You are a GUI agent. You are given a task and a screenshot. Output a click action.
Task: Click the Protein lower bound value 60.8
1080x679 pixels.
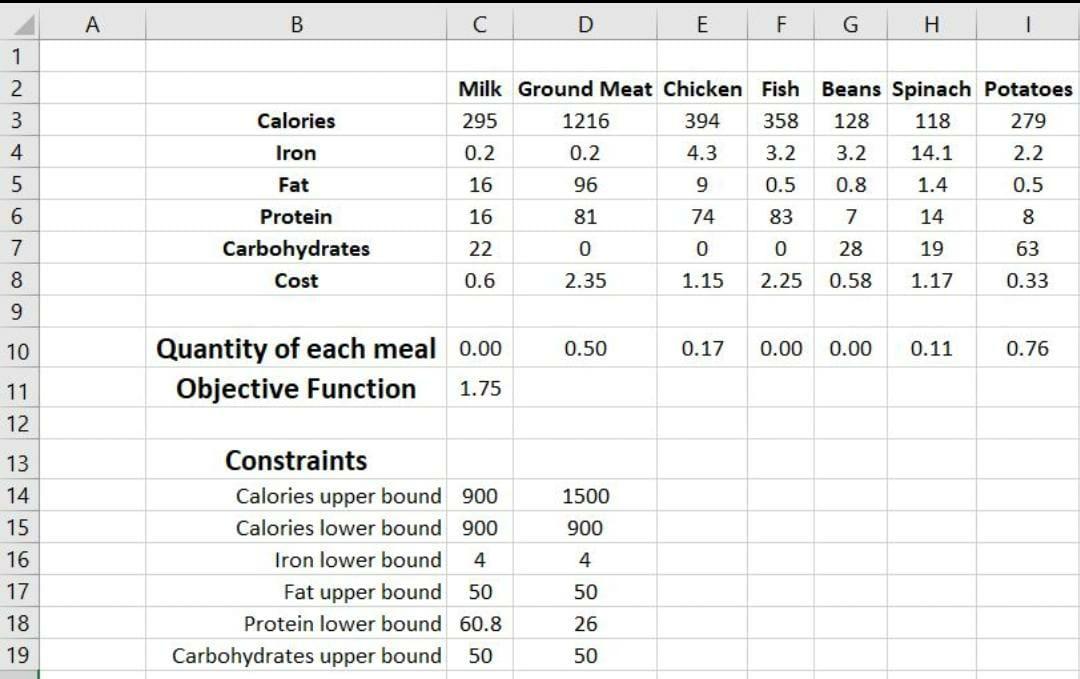480,624
